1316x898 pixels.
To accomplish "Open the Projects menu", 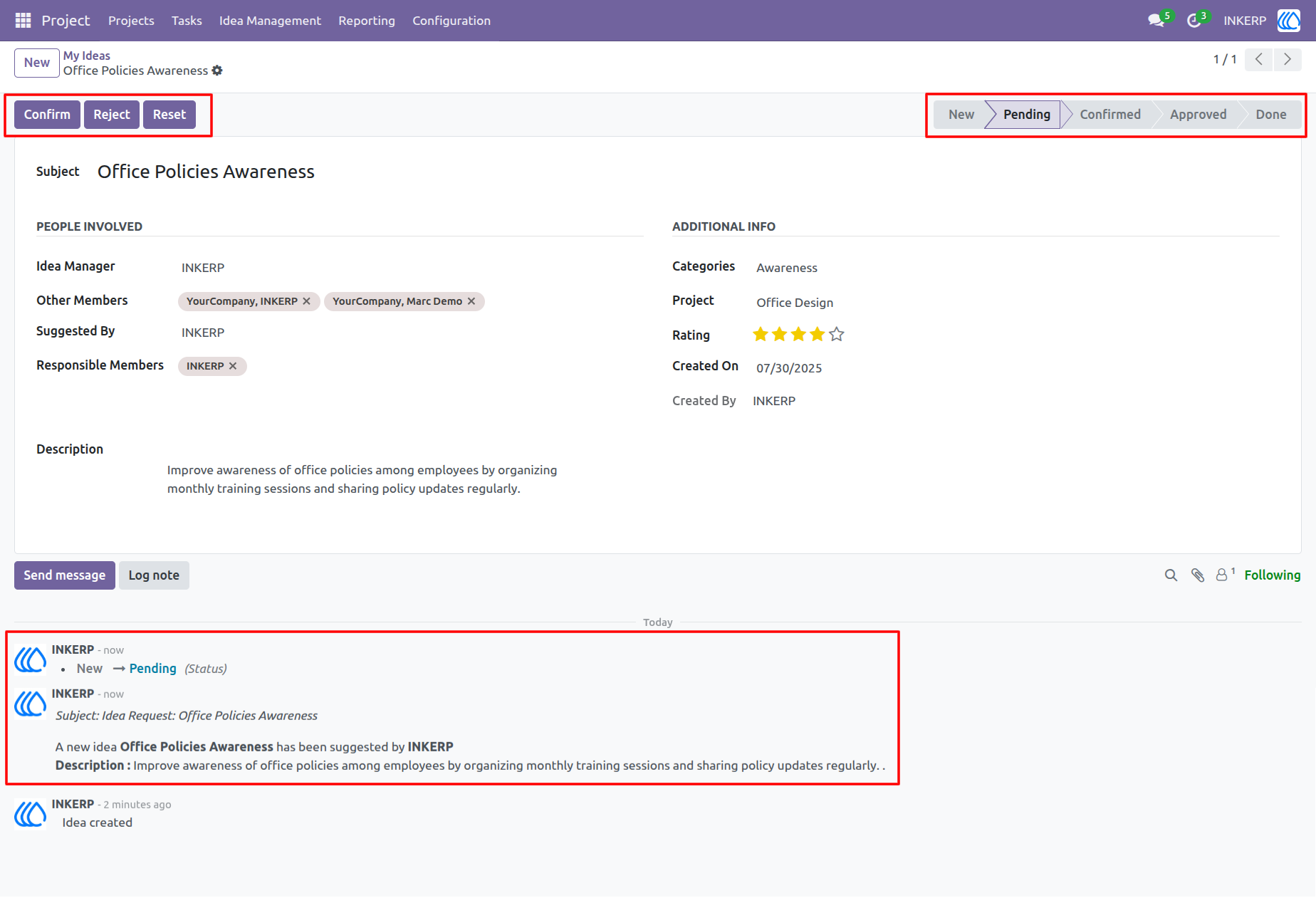I will [131, 21].
